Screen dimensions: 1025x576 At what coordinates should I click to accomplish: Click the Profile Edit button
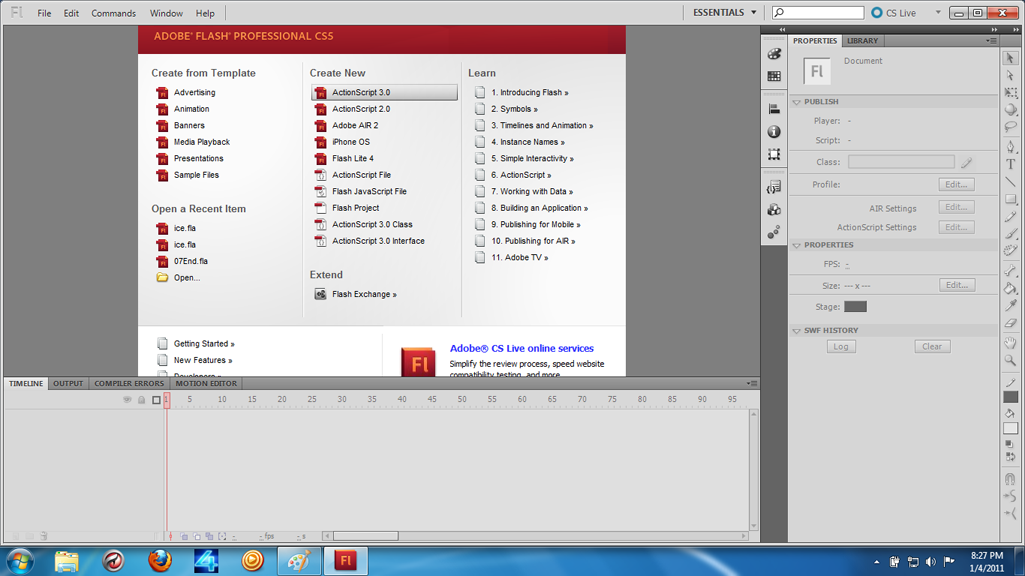click(x=956, y=185)
